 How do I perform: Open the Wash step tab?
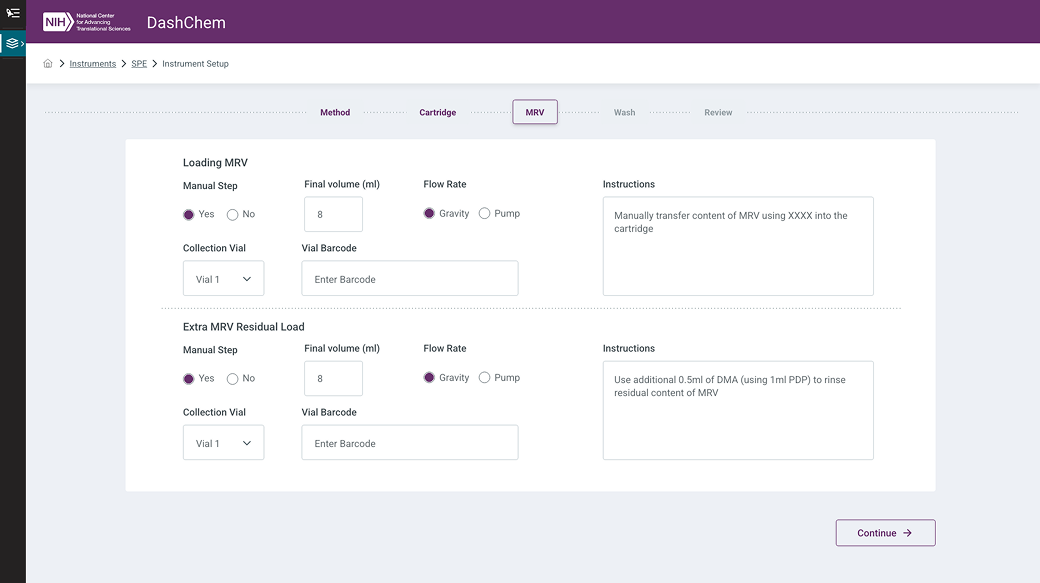[x=624, y=113]
